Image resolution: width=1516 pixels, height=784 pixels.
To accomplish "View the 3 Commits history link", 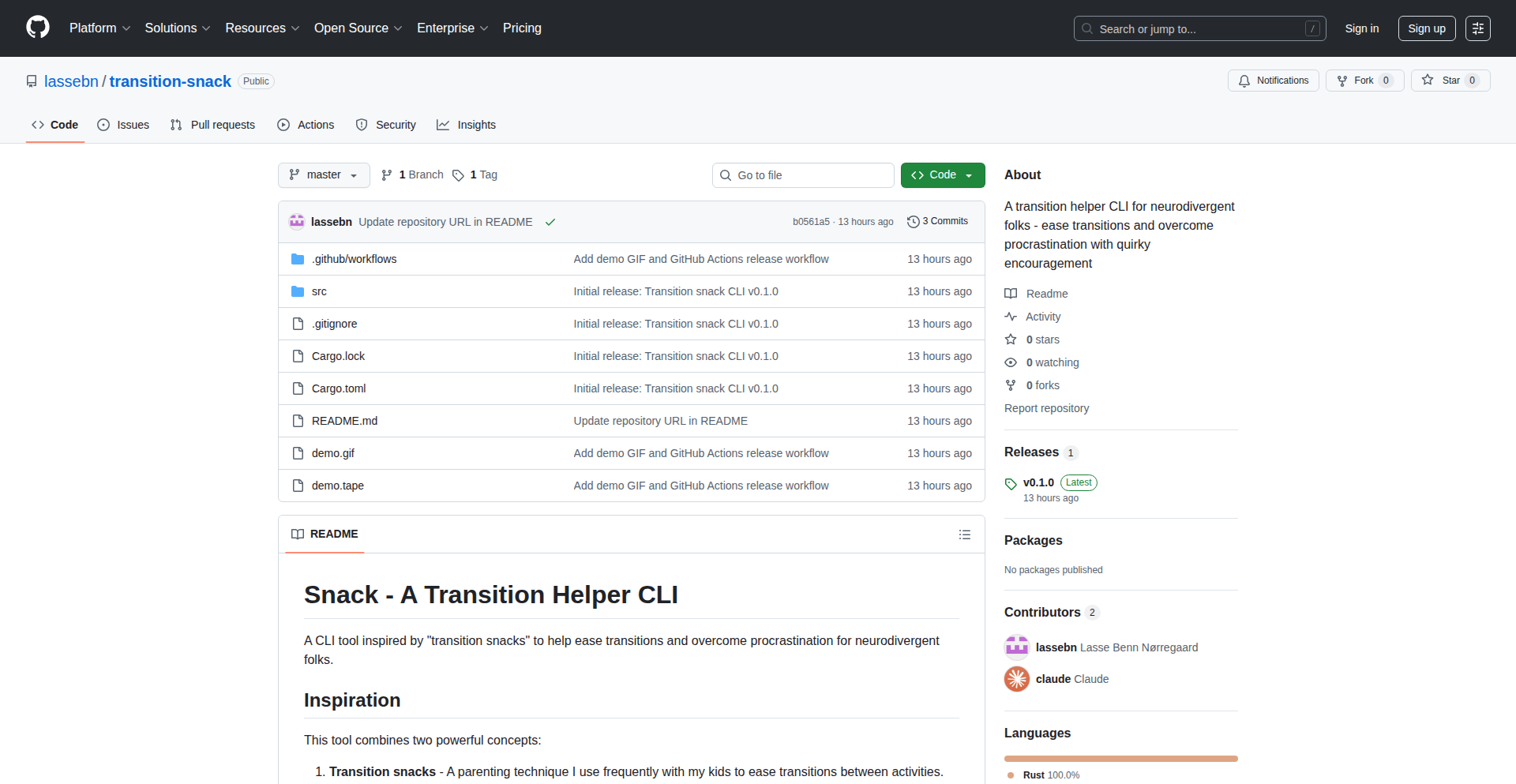I will tap(938, 222).
